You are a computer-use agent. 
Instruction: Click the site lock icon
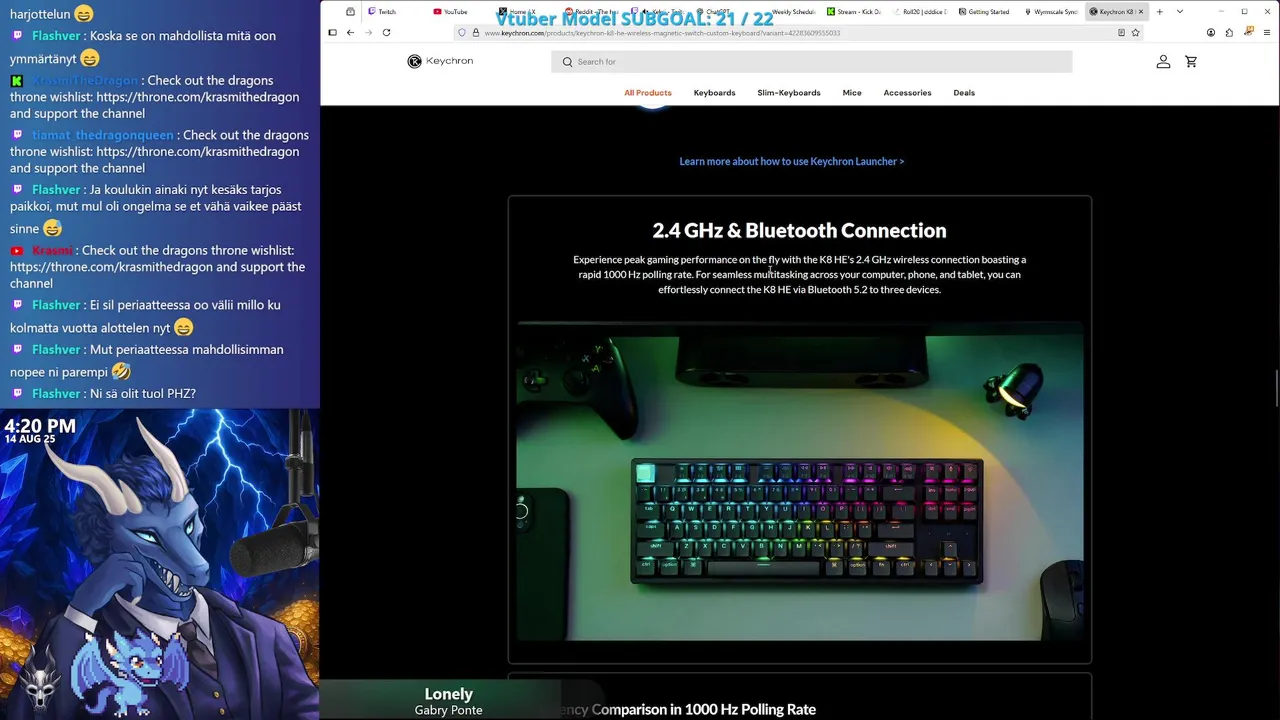click(475, 32)
